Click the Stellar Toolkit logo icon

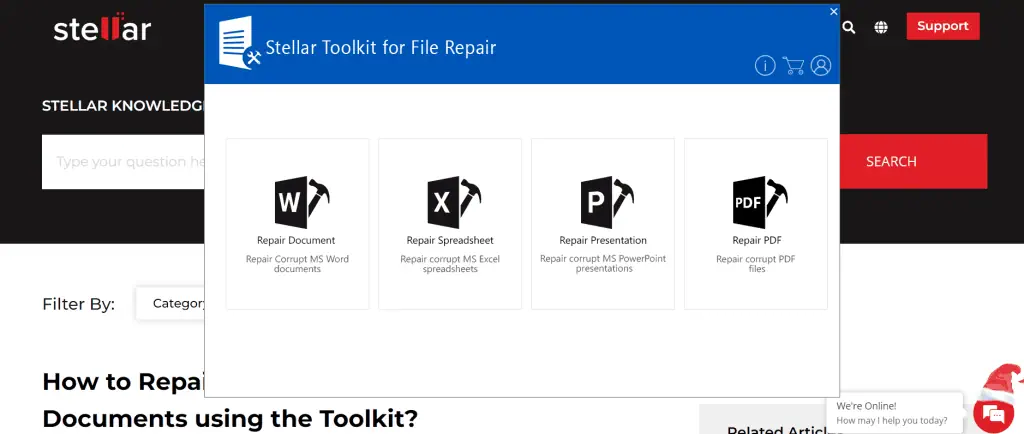coord(240,43)
